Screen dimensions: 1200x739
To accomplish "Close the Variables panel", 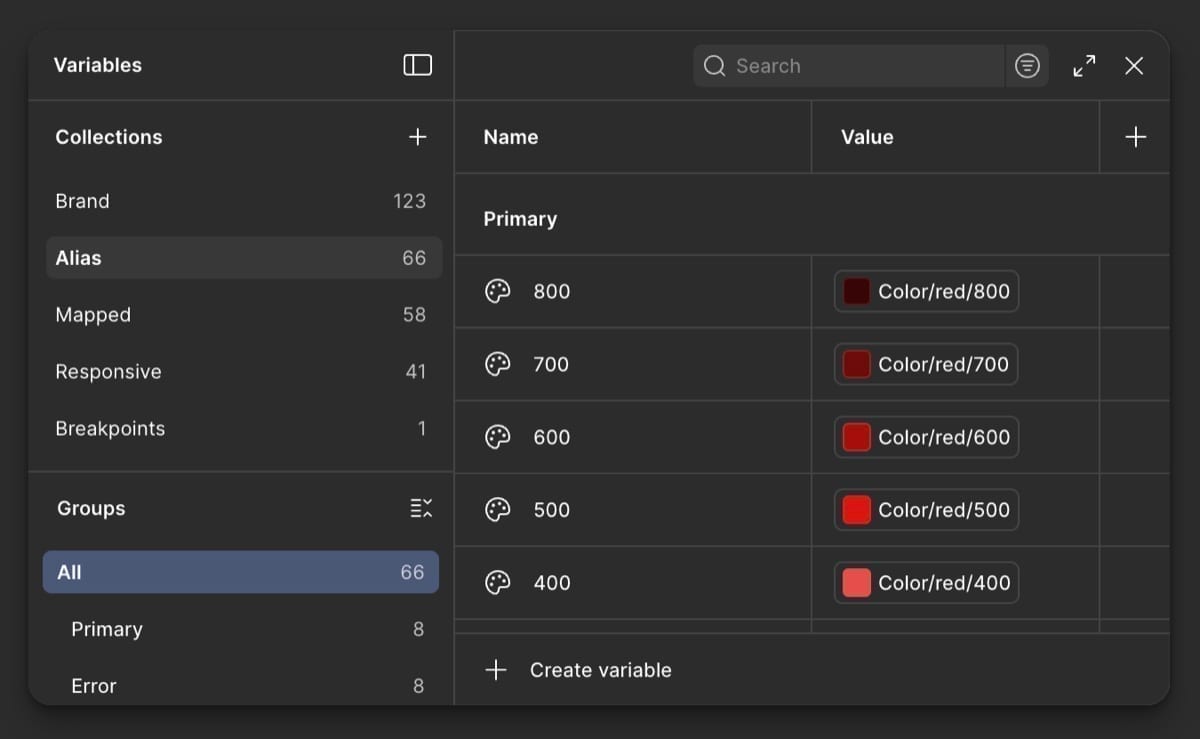I will pyautogui.click(x=1134, y=66).
